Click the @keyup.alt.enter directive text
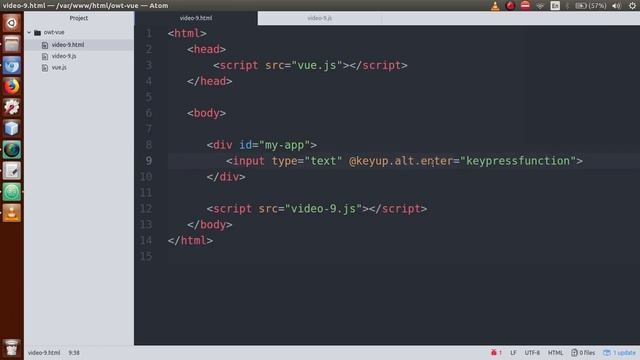Viewport: 640px width, 360px height. 401,161
